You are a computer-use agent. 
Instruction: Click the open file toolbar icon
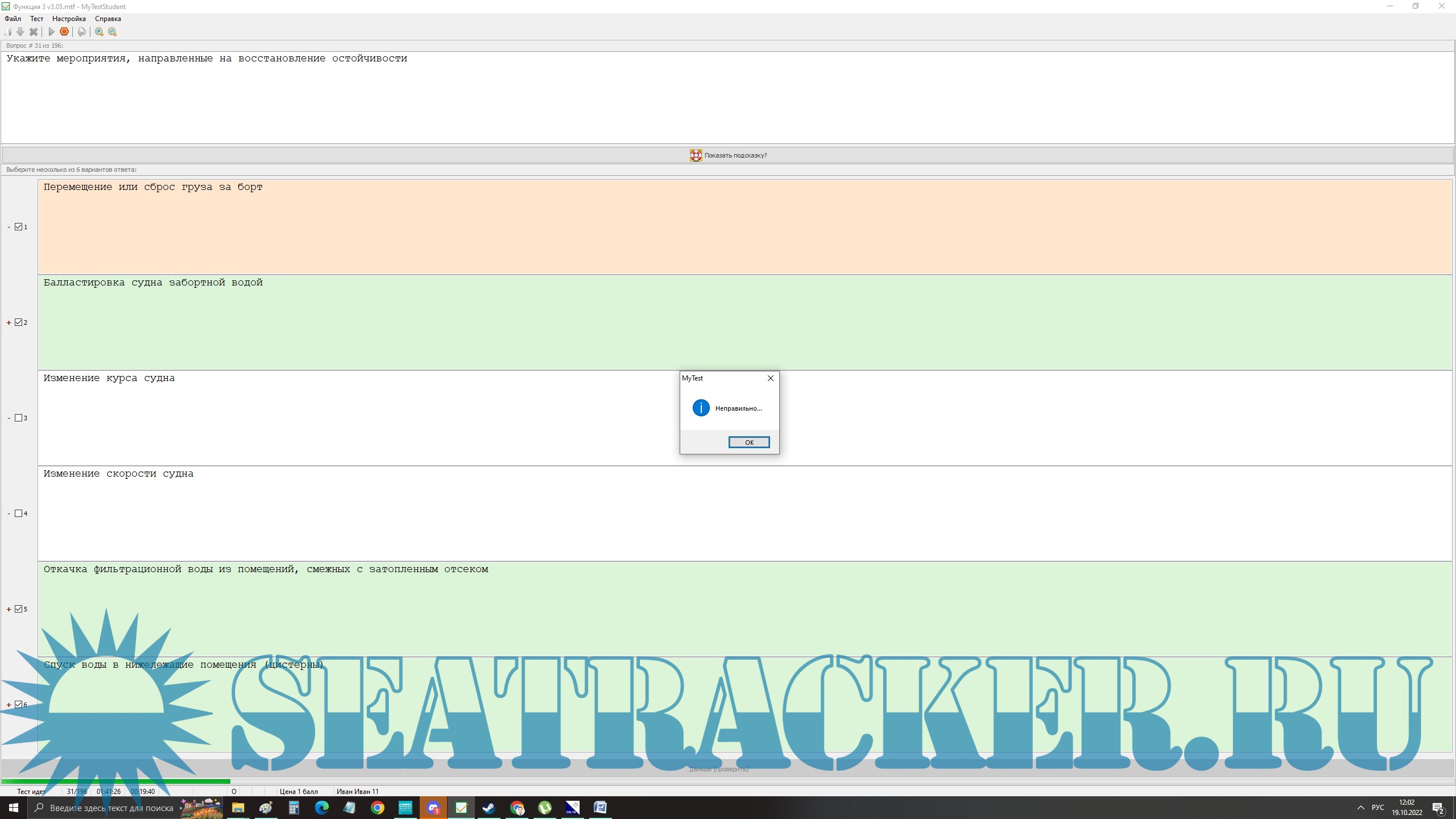click(x=8, y=32)
